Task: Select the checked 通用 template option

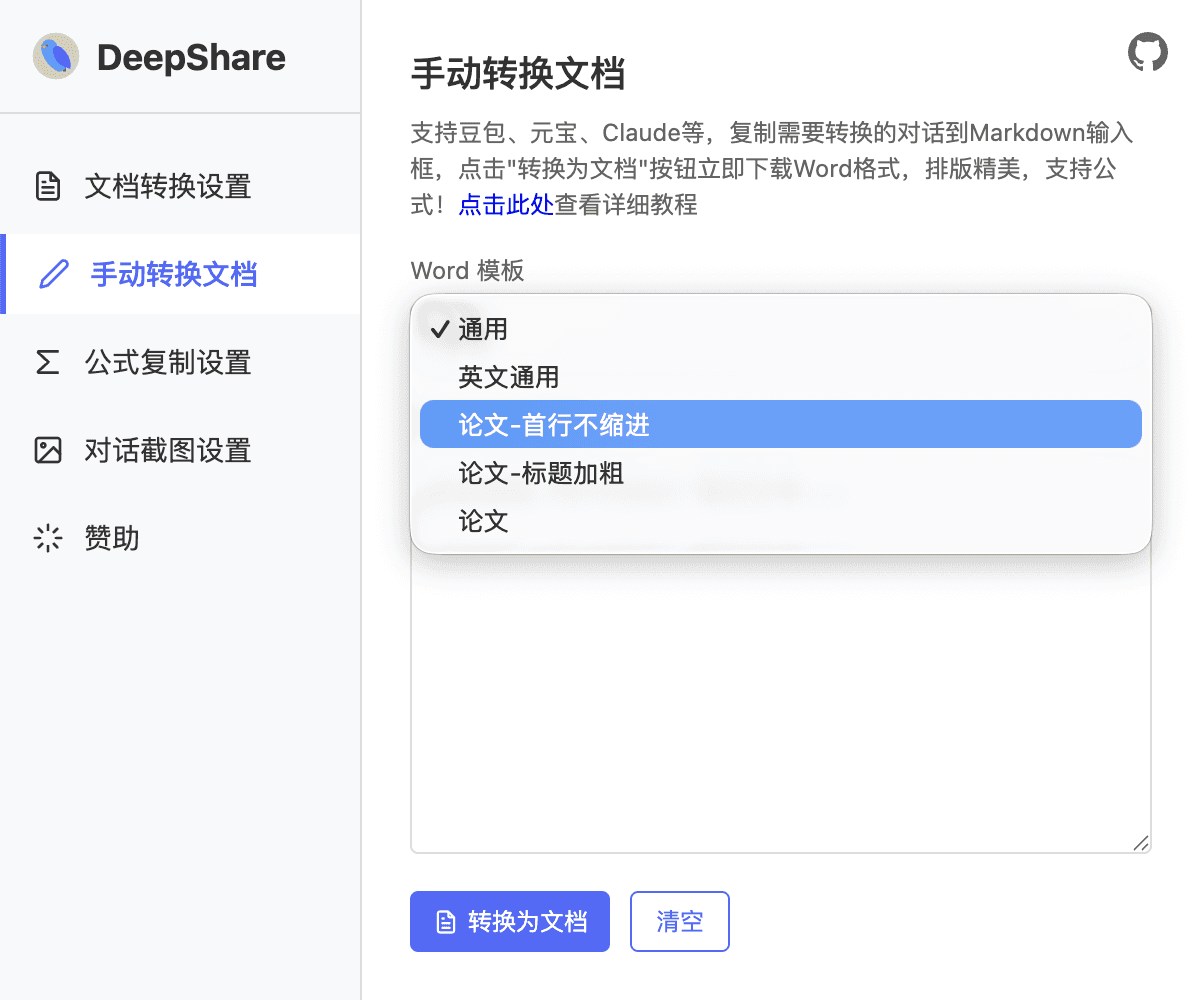Action: tap(483, 329)
